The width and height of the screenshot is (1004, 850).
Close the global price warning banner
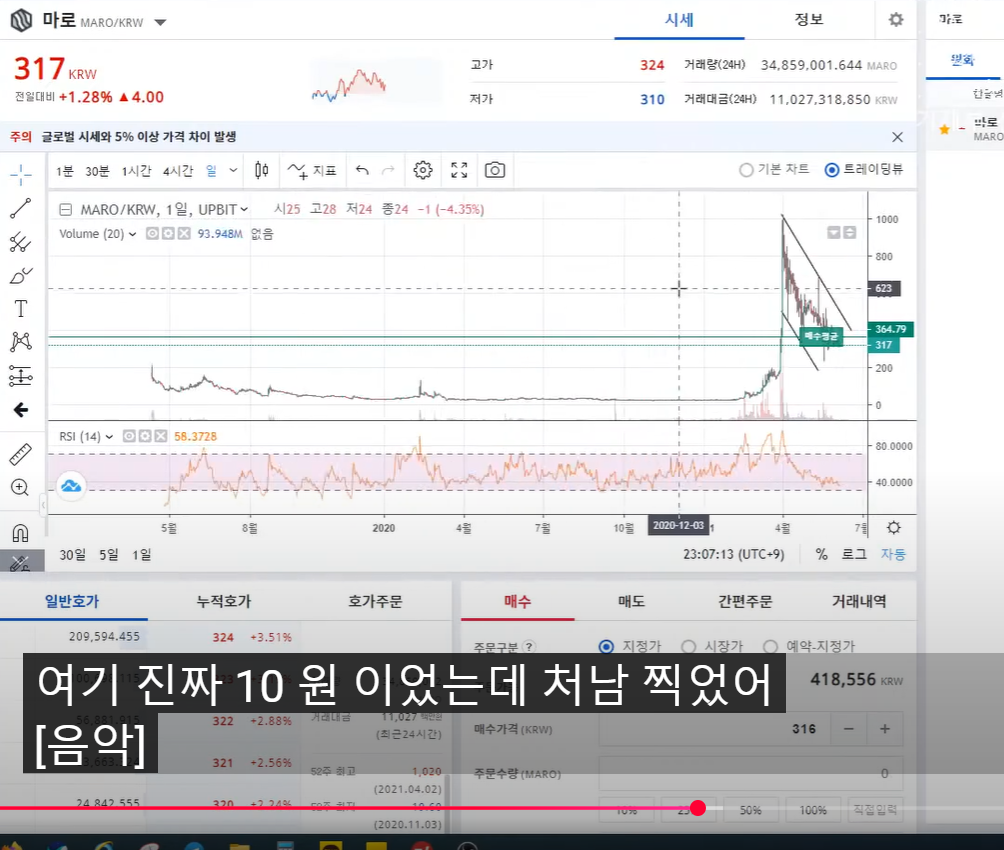click(x=898, y=137)
